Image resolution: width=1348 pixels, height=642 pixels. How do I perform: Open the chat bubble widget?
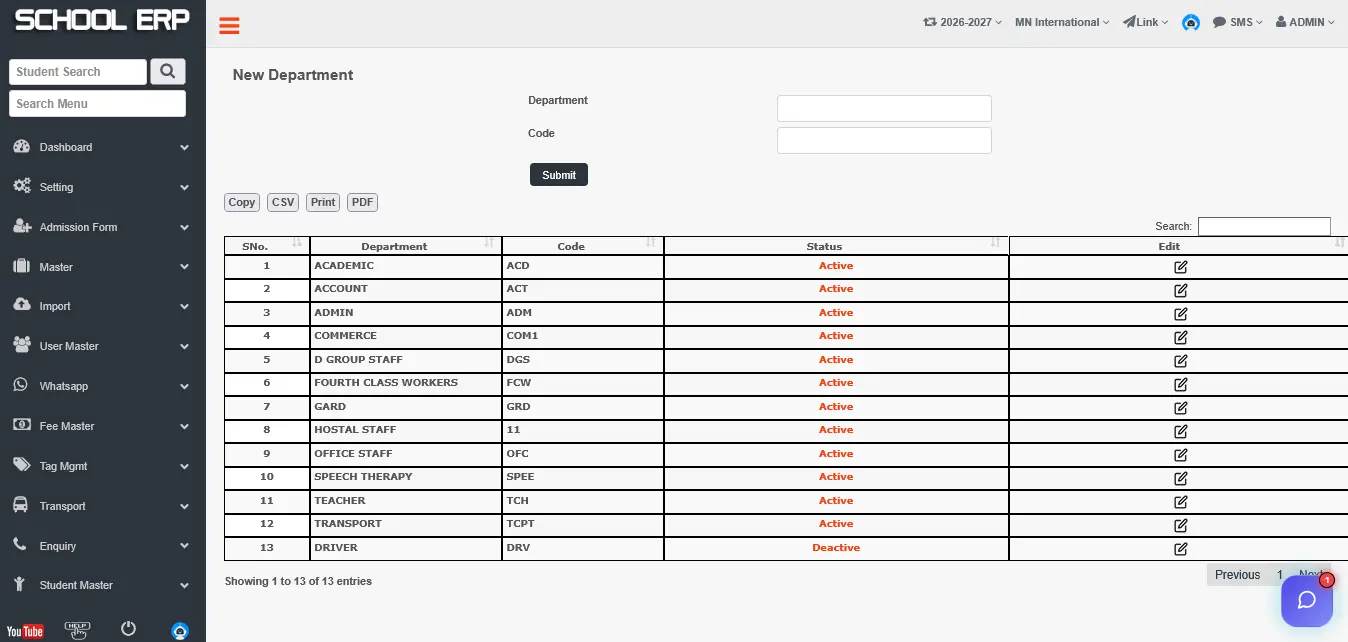click(x=1307, y=600)
